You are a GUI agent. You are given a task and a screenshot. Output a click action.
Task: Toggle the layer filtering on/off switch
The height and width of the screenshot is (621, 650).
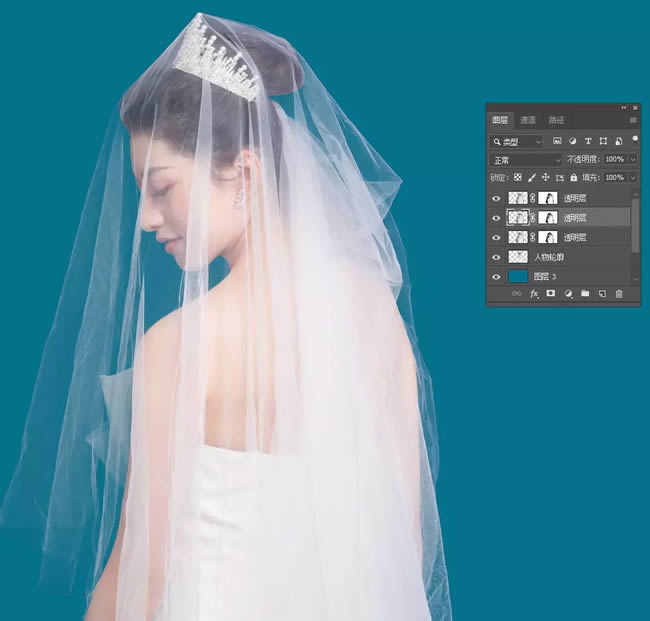(x=635, y=139)
